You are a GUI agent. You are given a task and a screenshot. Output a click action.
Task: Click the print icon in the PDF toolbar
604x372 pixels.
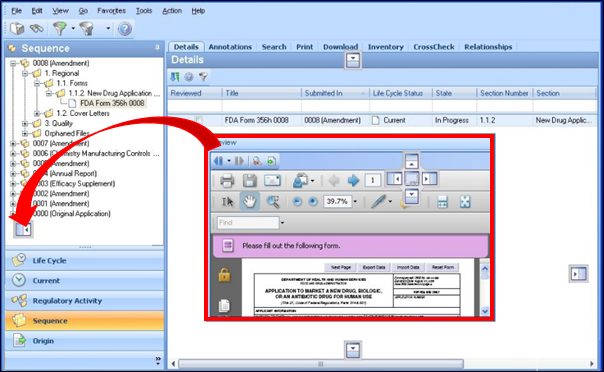tap(227, 180)
